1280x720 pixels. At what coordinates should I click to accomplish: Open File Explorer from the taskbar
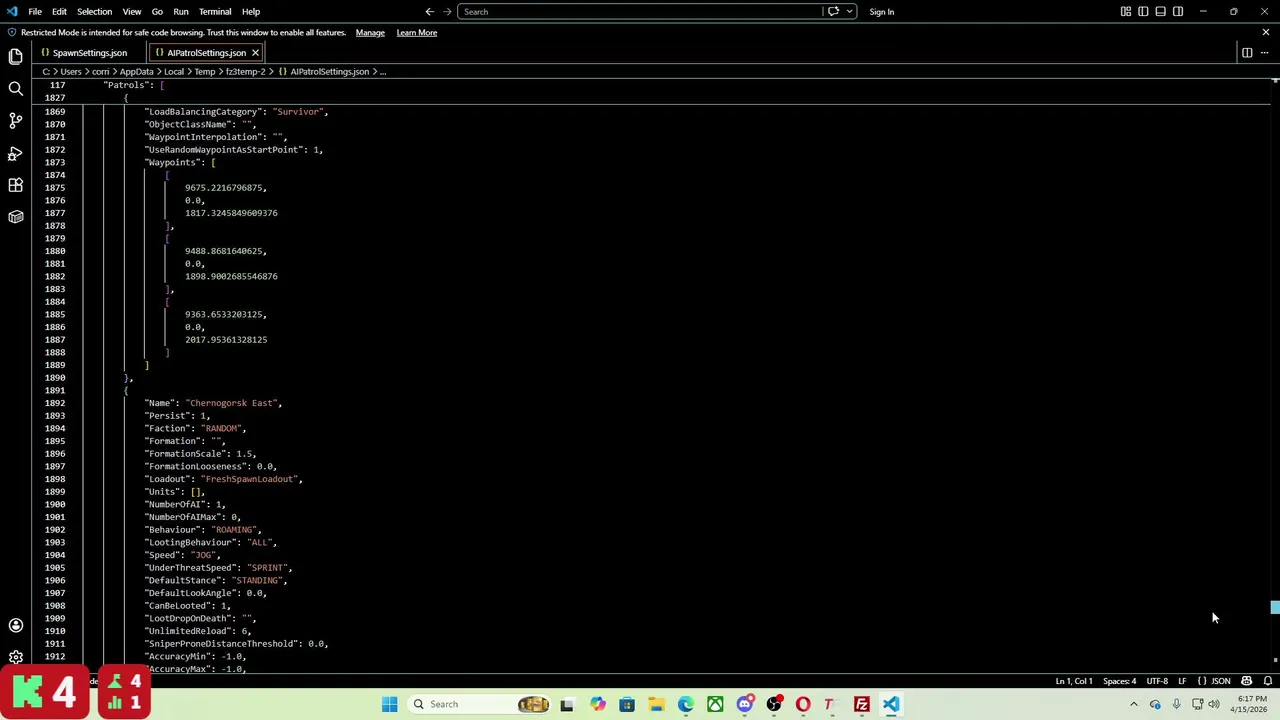[656, 704]
